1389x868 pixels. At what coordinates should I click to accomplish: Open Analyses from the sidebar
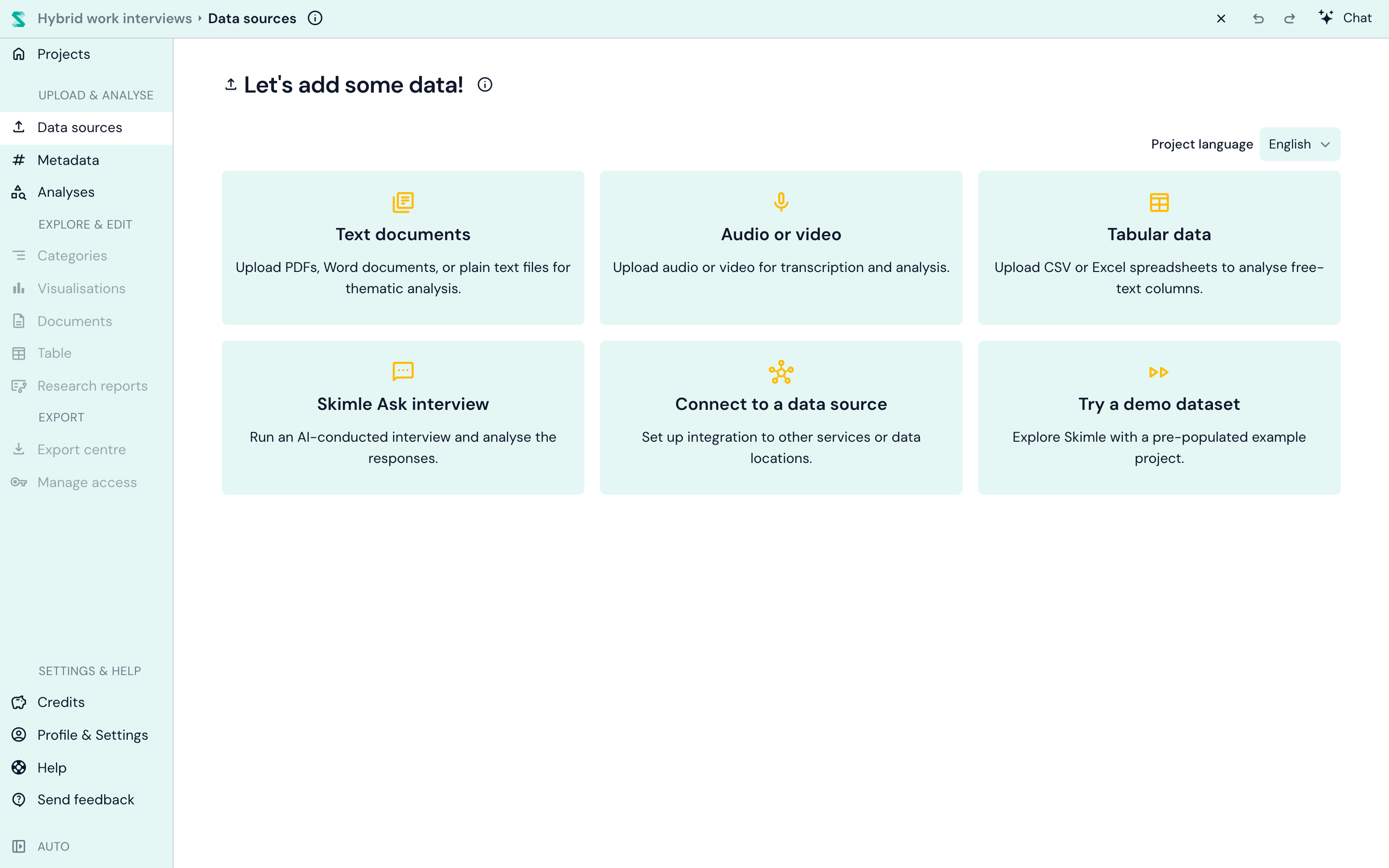[x=86, y=192]
